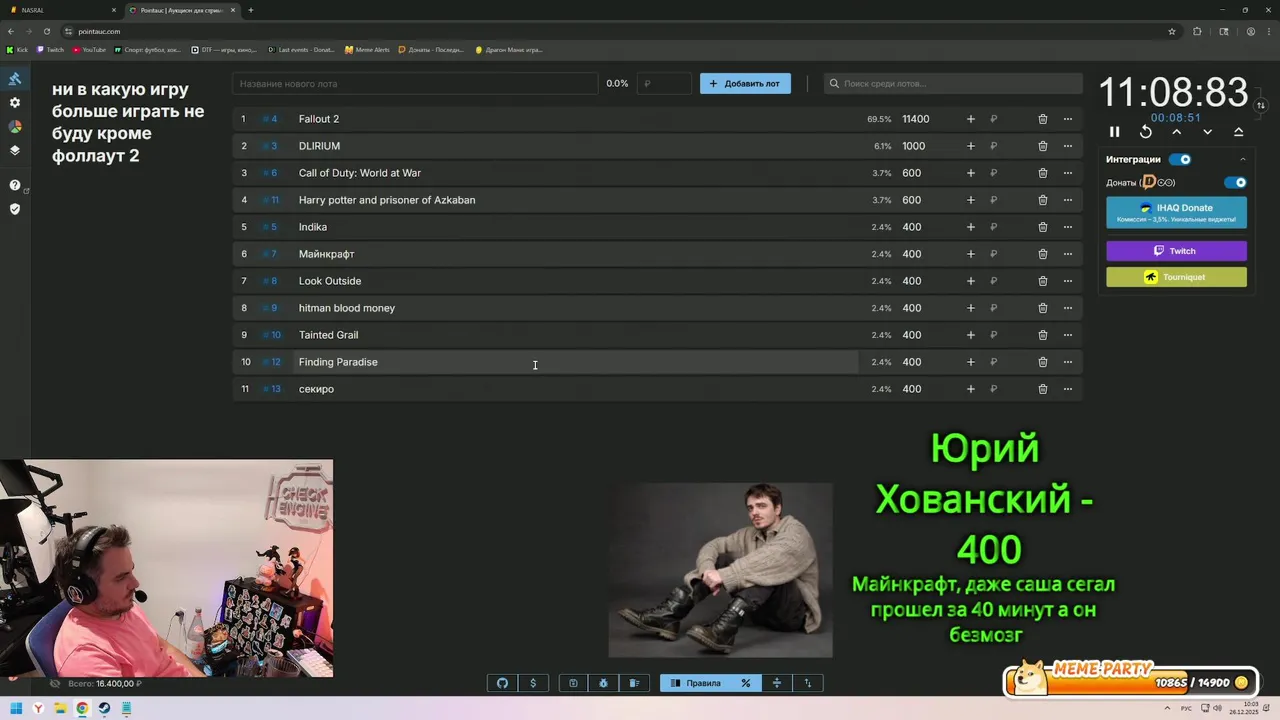Add amount plus for Call of Duty lot
The width and height of the screenshot is (1280, 720).
tap(970, 173)
